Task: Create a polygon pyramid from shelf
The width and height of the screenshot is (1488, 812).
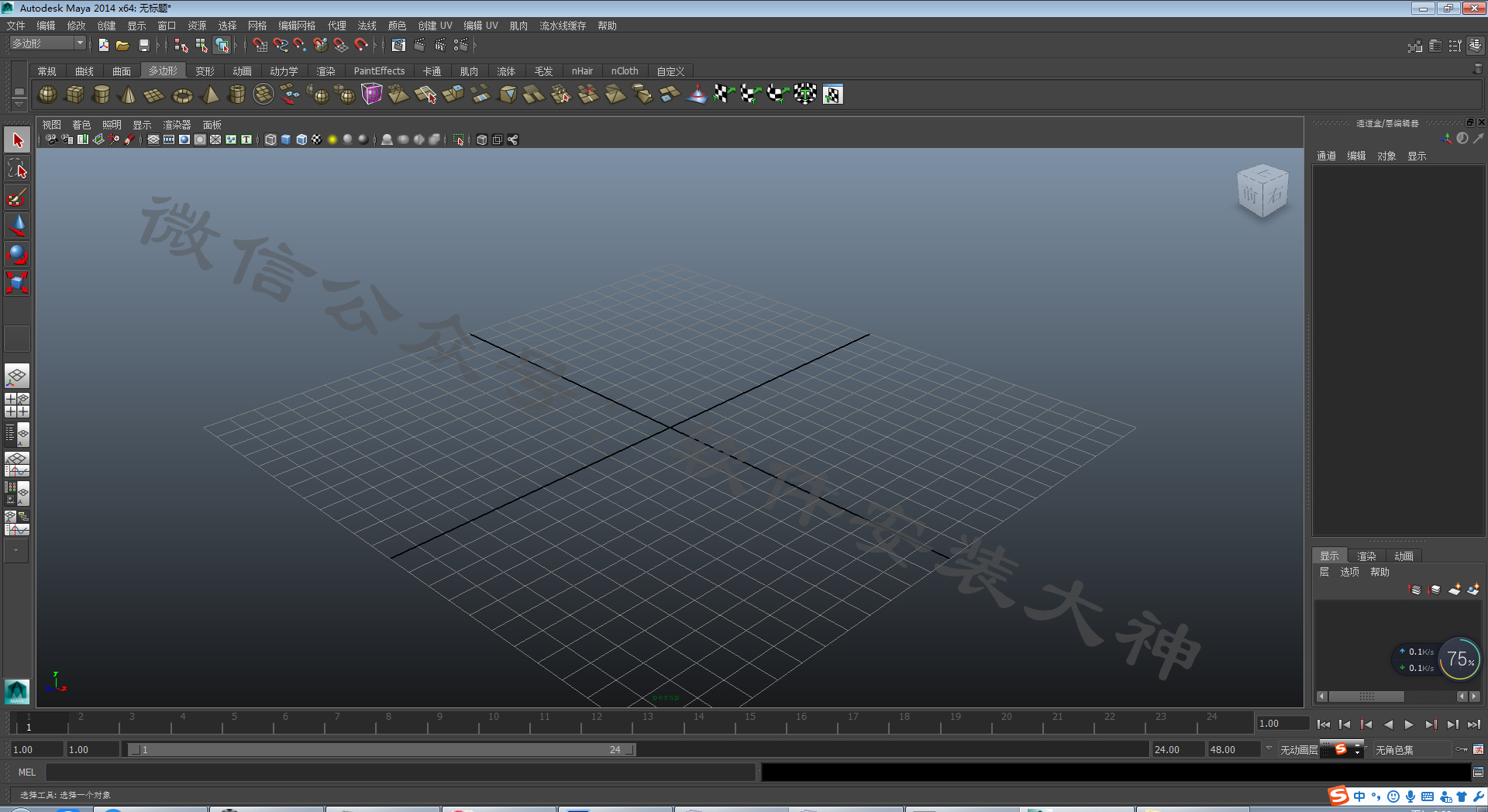Action: pos(210,95)
